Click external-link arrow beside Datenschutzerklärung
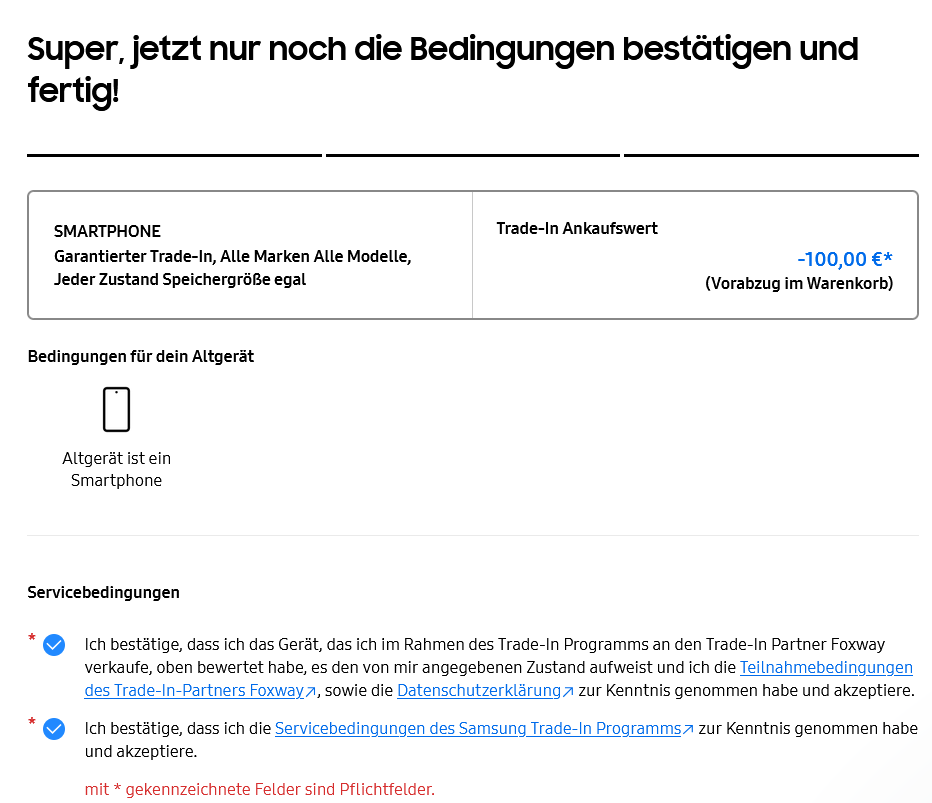This screenshot has width=932, height=803. 568,691
